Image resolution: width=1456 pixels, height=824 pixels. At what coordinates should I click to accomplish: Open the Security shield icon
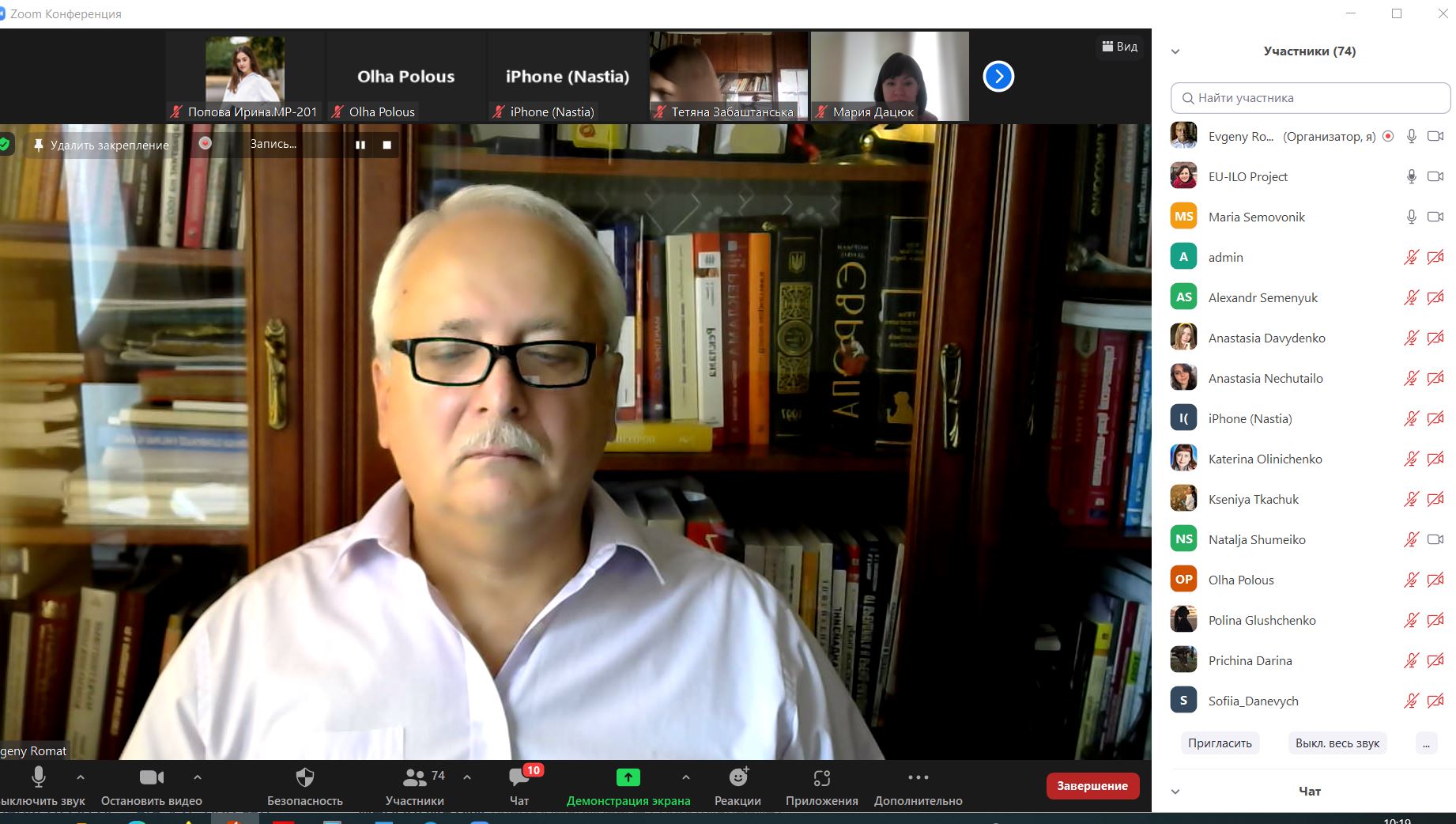click(304, 778)
